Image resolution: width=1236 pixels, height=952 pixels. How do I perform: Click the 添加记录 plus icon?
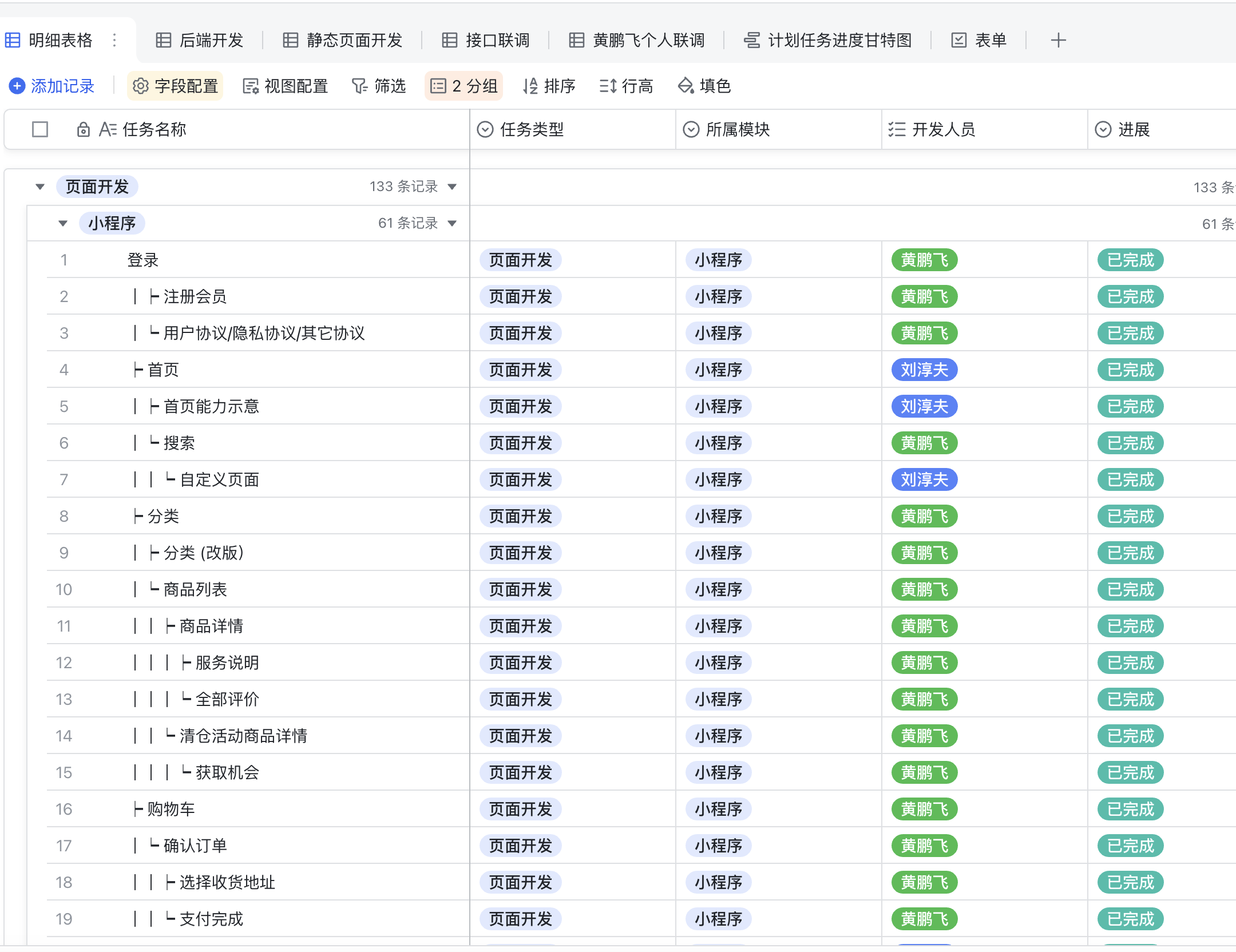click(x=17, y=86)
